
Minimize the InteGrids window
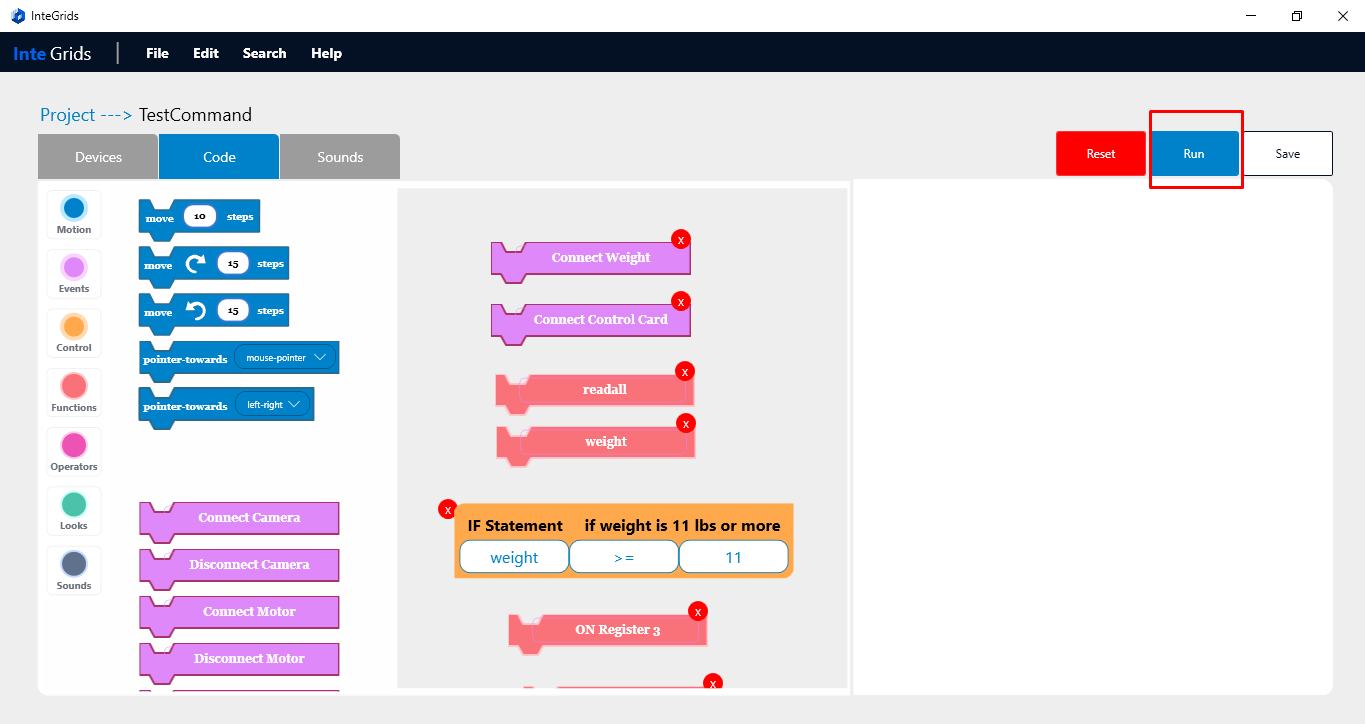(x=1251, y=16)
